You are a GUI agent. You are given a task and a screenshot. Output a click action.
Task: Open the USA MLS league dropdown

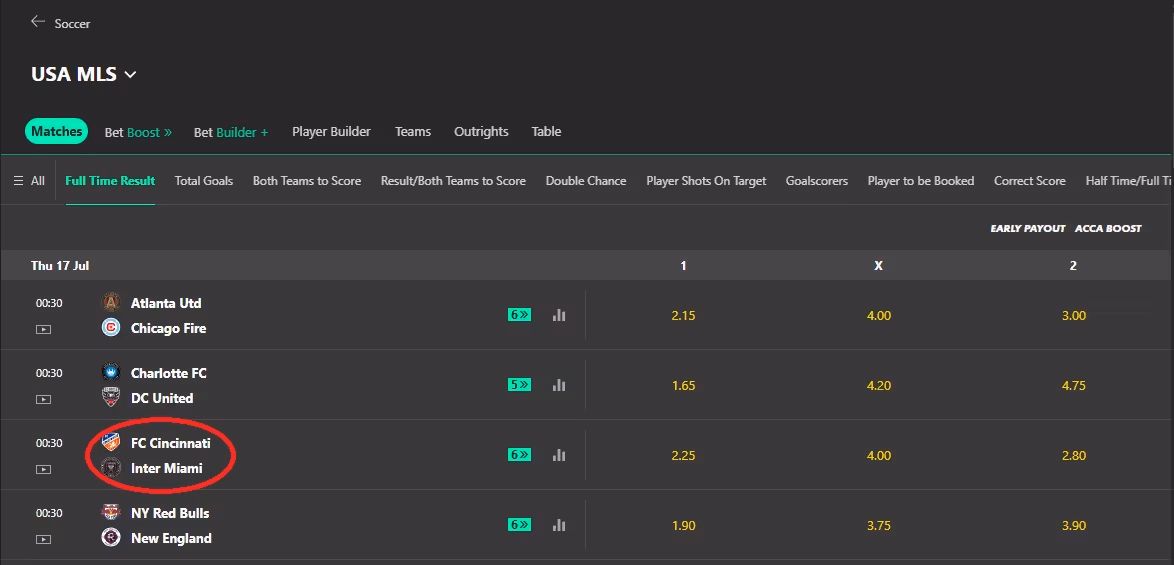[84, 74]
